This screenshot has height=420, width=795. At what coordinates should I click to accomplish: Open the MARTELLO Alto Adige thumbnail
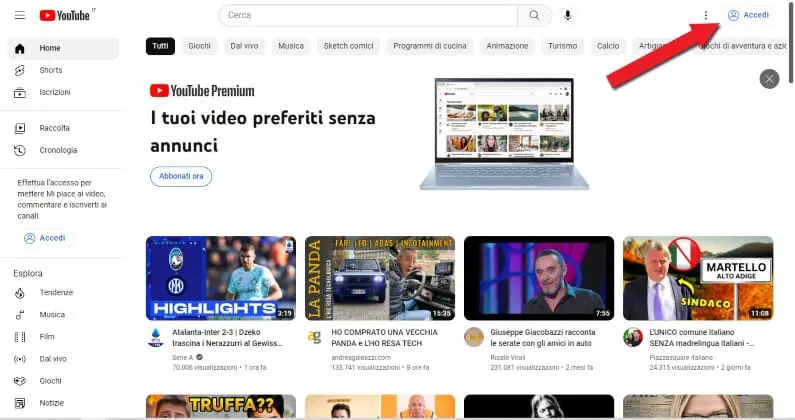click(x=698, y=278)
